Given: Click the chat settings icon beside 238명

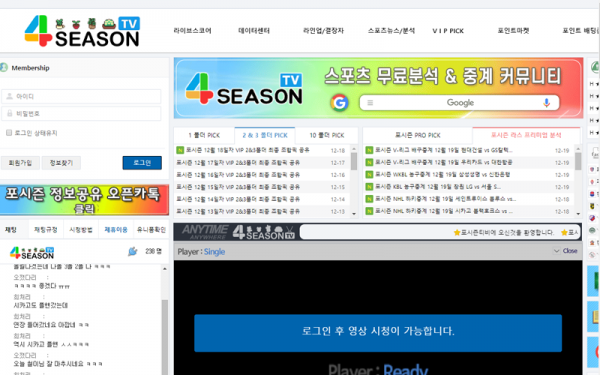Looking at the screenshot, I should coord(132,251).
